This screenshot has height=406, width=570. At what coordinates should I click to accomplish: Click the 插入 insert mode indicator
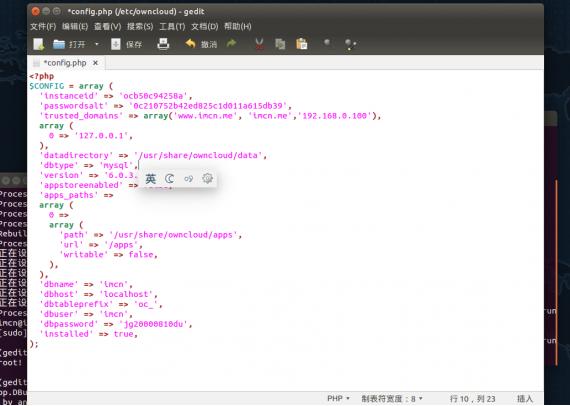point(525,399)
